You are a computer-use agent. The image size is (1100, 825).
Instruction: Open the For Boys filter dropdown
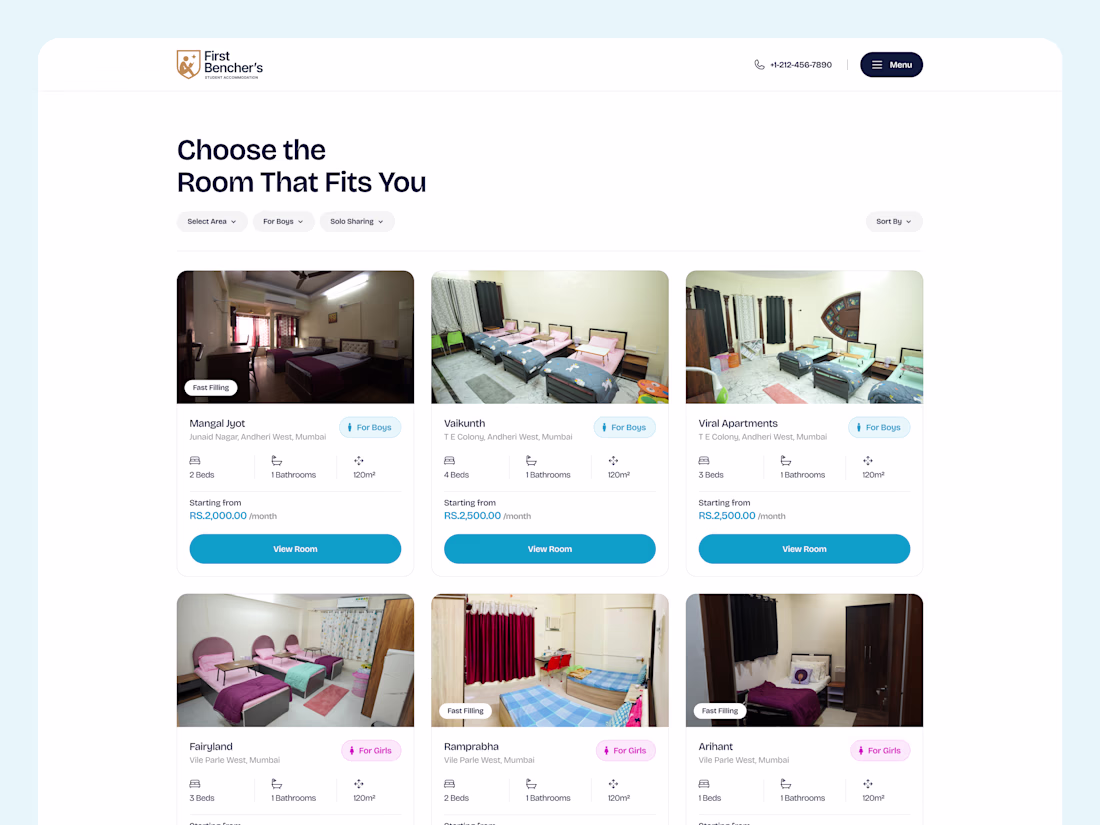pyautogui.click(x=283, y=222)
